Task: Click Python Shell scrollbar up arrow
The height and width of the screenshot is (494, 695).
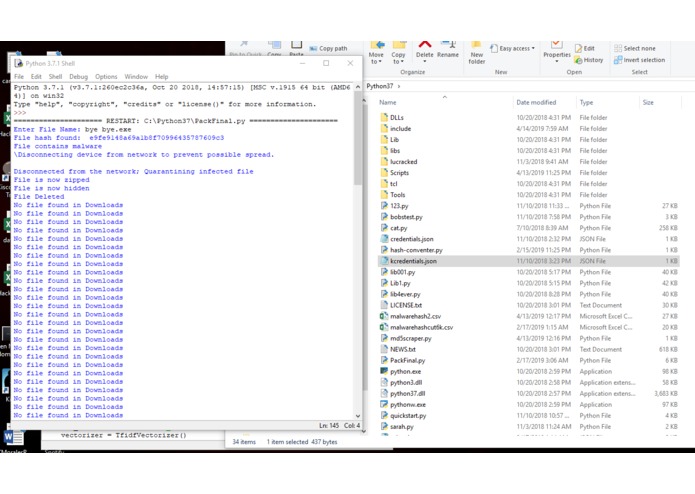Action: click(358, 87)
